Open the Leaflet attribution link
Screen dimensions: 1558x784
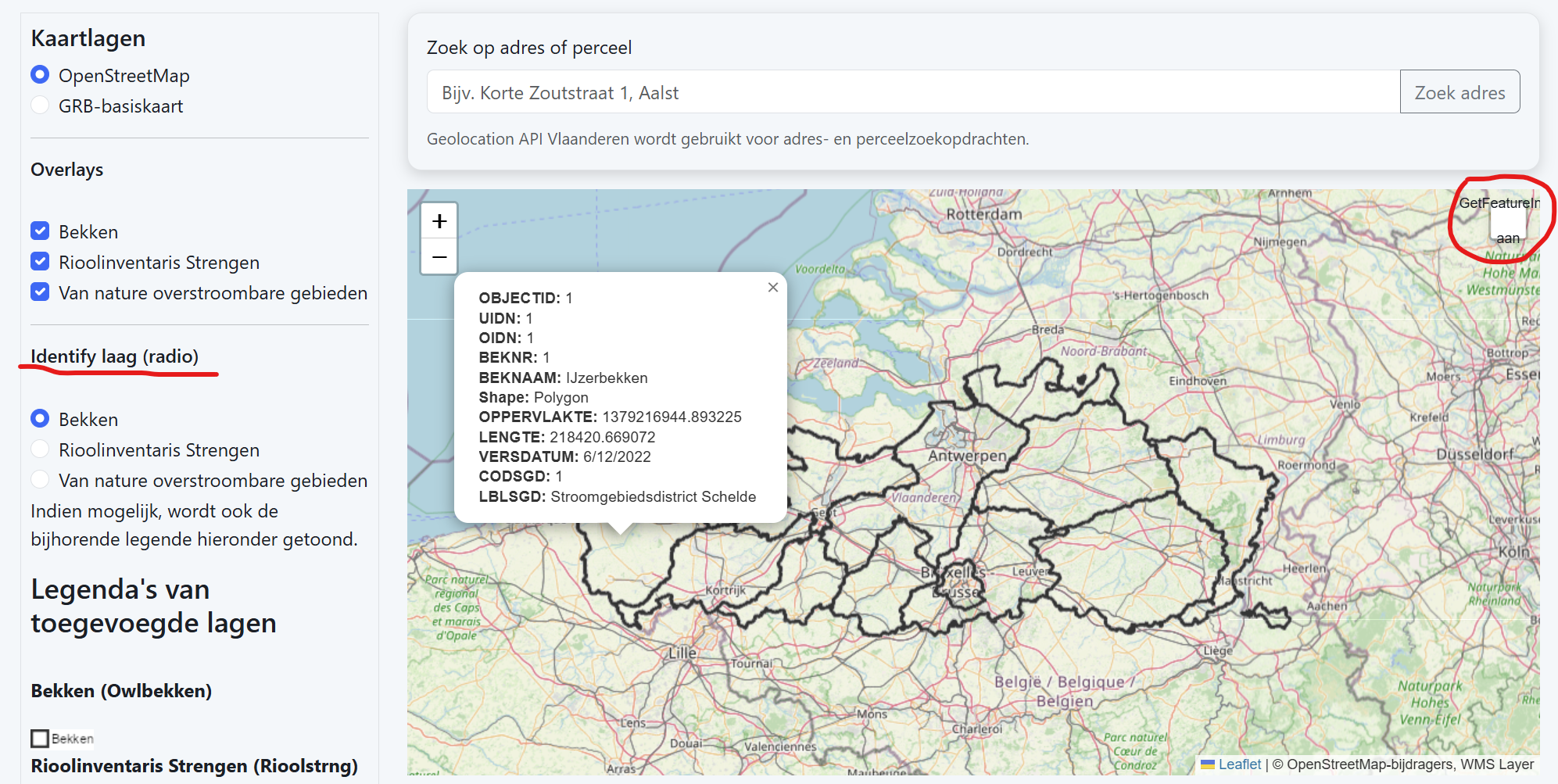(1239, 764)
